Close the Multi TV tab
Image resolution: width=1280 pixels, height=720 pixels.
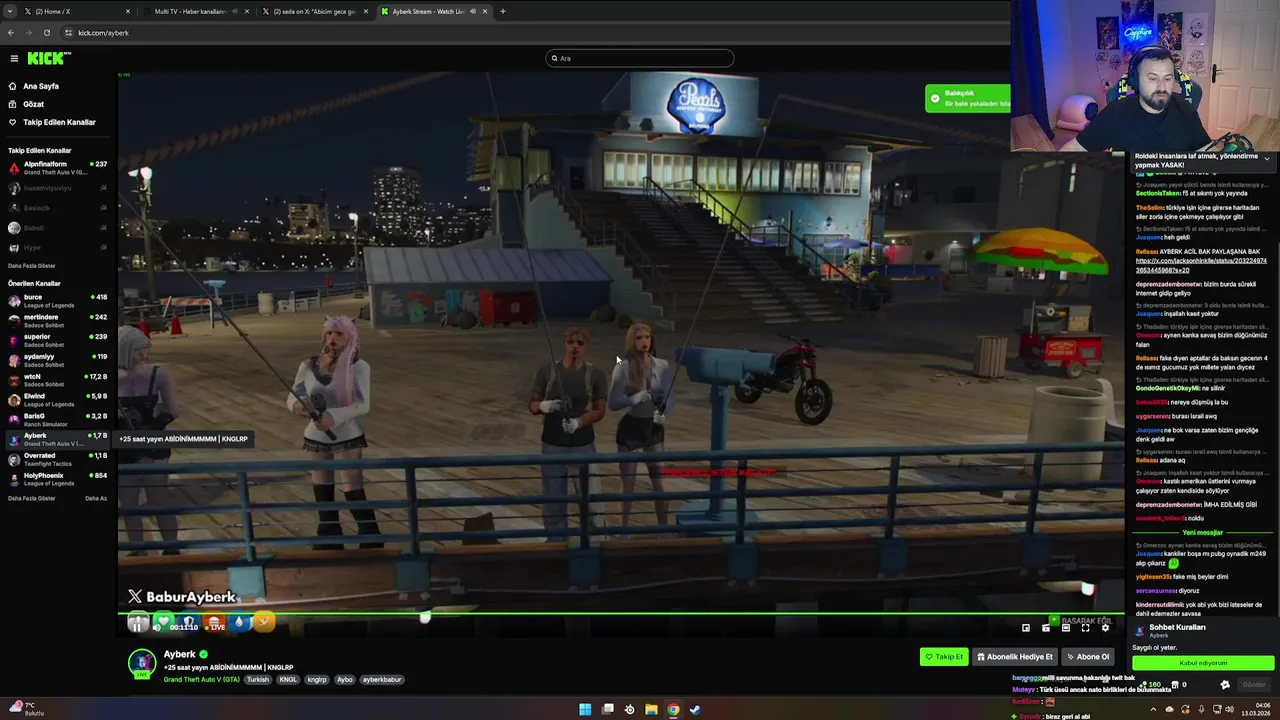pos(247,11)
